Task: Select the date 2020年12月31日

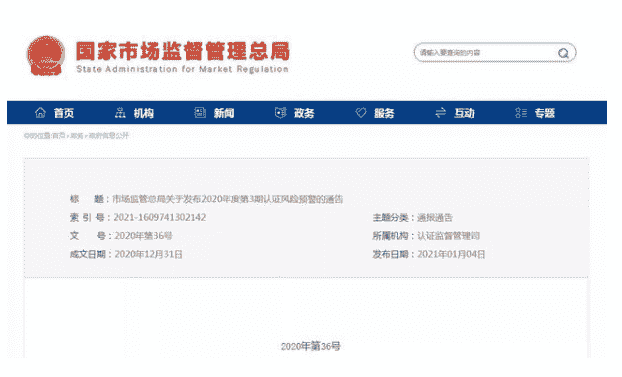Action: [148, 254]
